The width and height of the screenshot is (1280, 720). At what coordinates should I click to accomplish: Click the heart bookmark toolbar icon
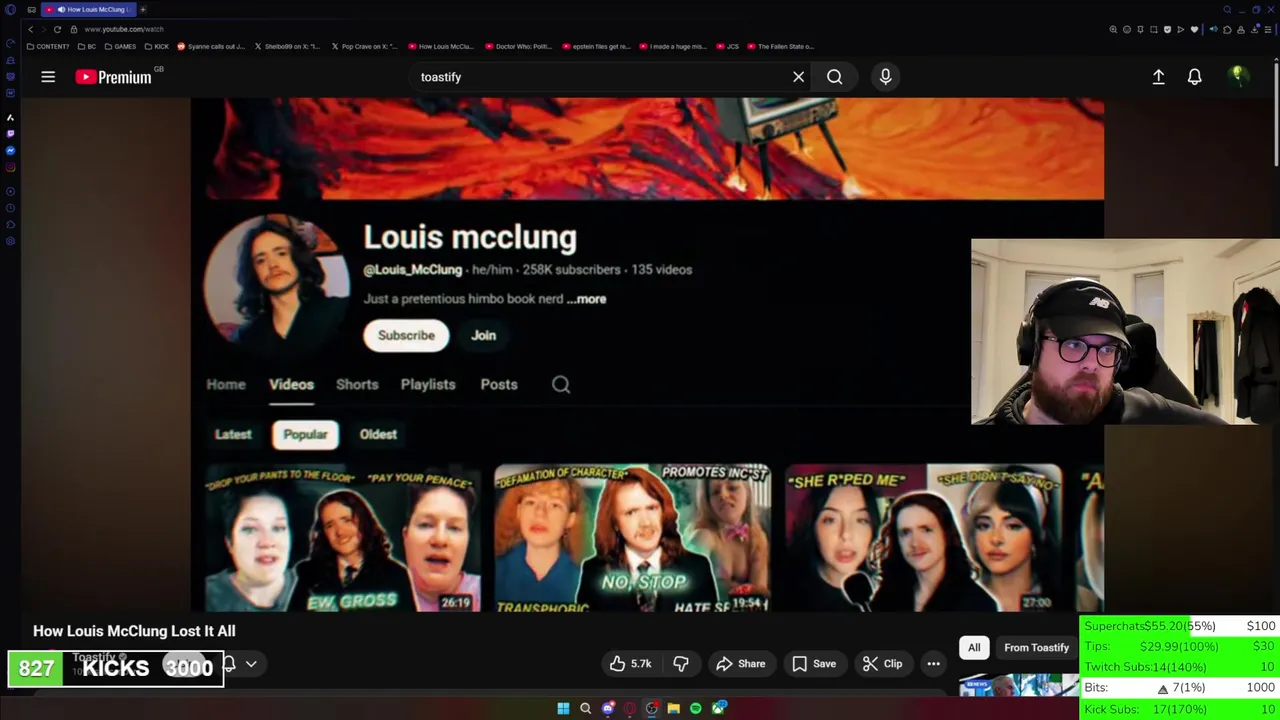pyautogui.click(x=1194, y=29)
